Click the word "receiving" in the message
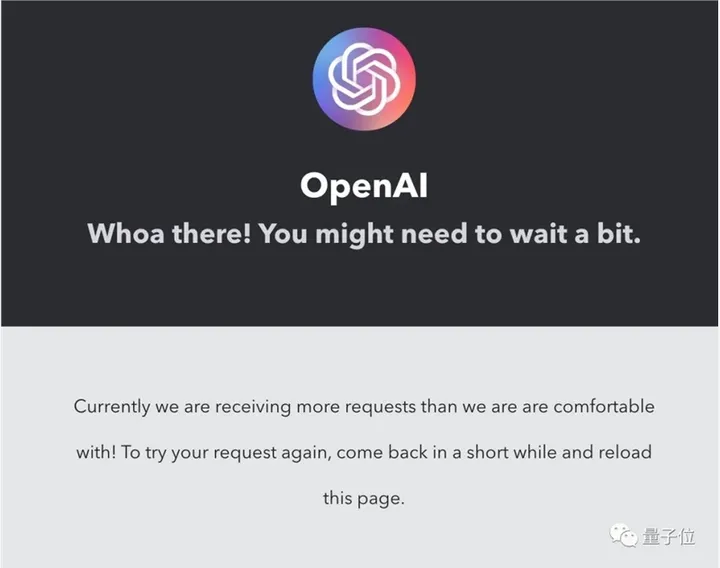 [253, 408]
